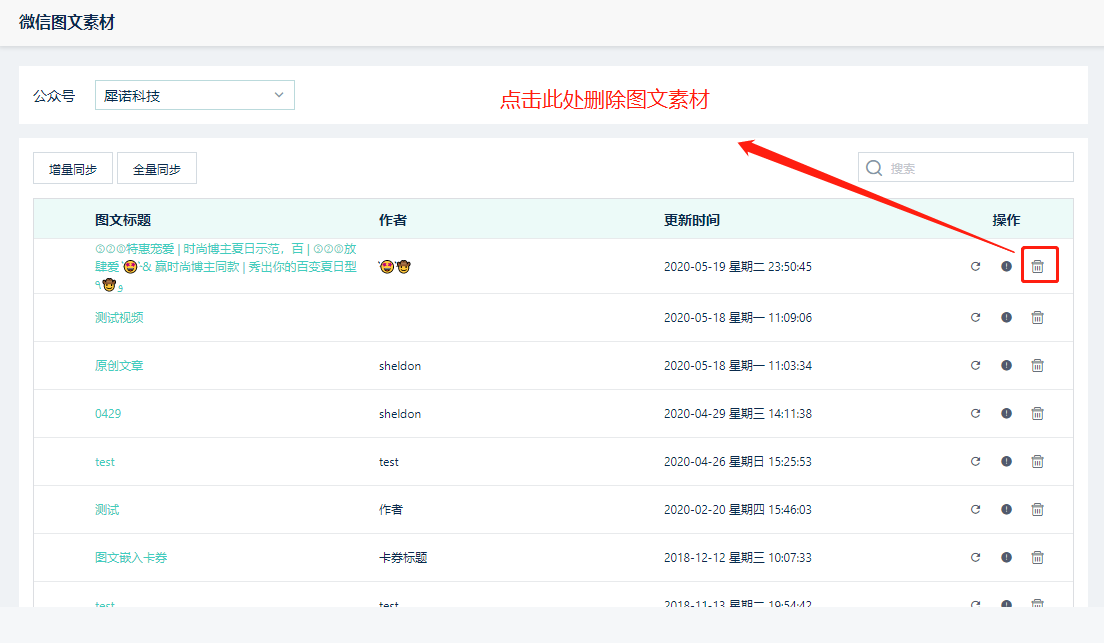Refresh the 原创文章 row
This screenshot has width=1104, height=643.
[975, 366]
